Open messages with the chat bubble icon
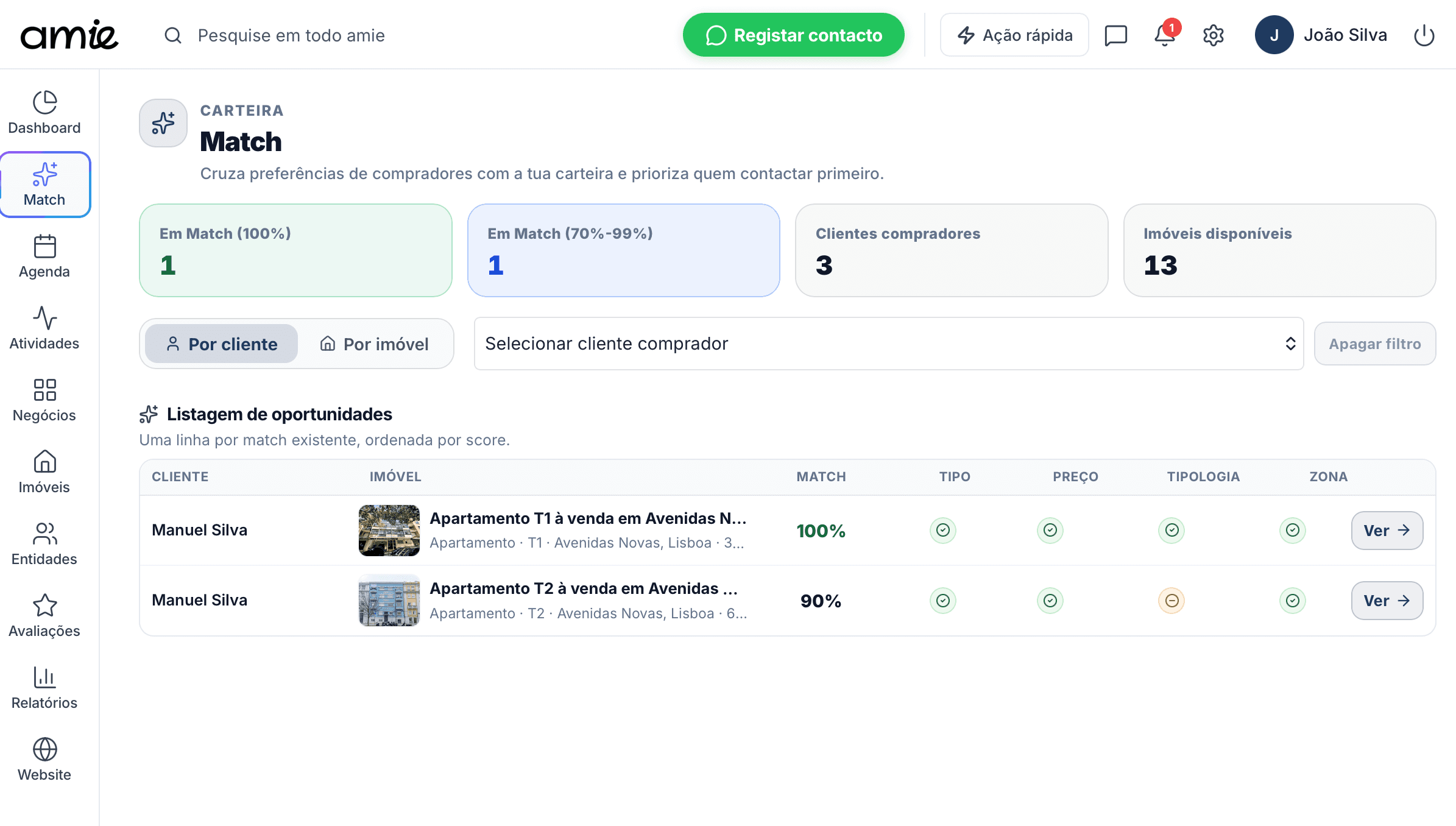 1116,35
